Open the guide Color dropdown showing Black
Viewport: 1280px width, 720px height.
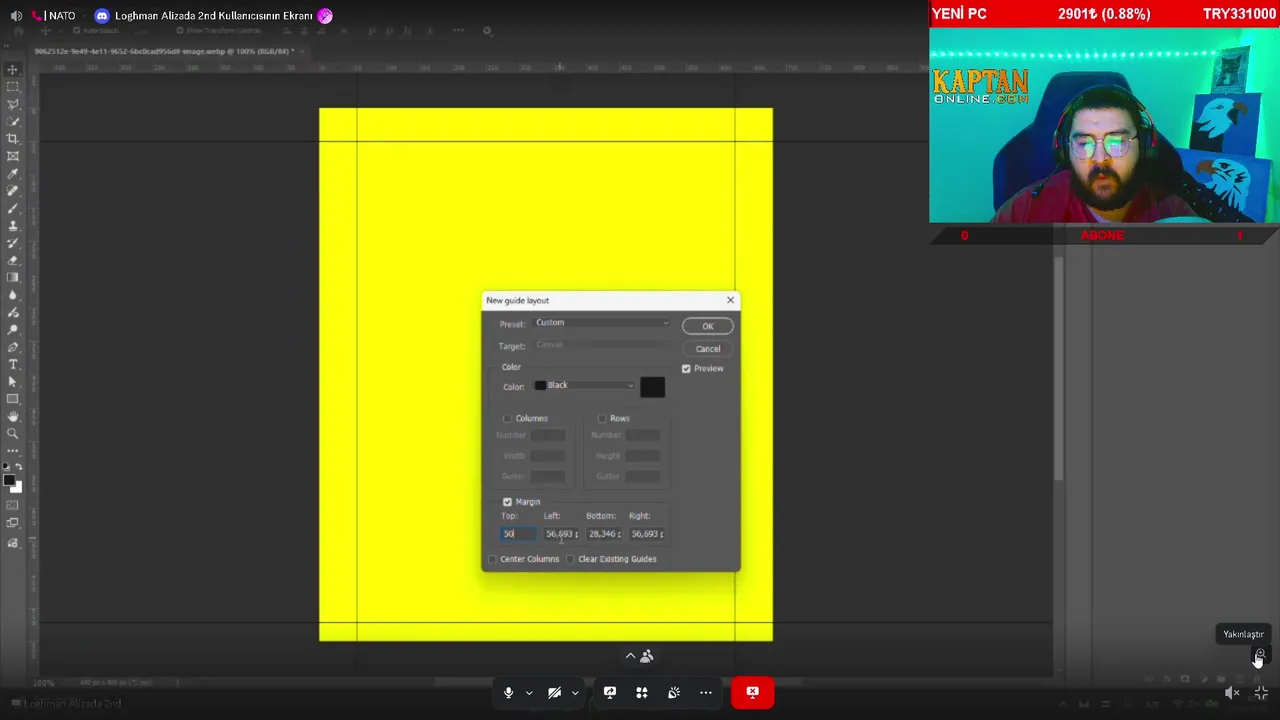click(x=584, y=385)
